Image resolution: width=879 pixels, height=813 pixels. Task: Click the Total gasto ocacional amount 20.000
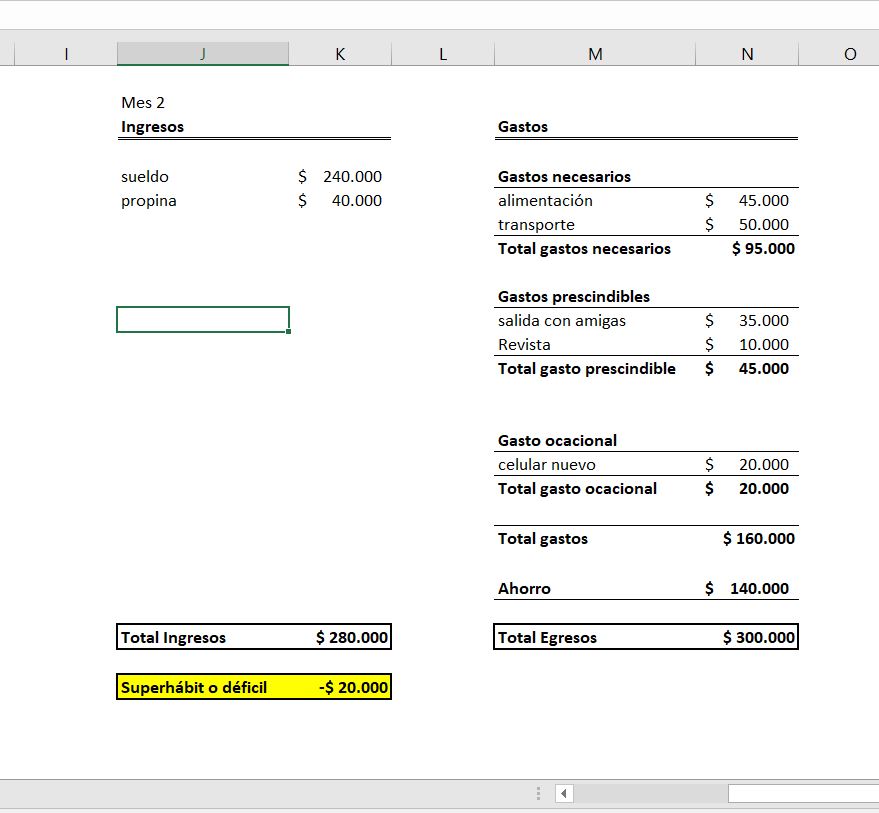click(x=747, y=489)
